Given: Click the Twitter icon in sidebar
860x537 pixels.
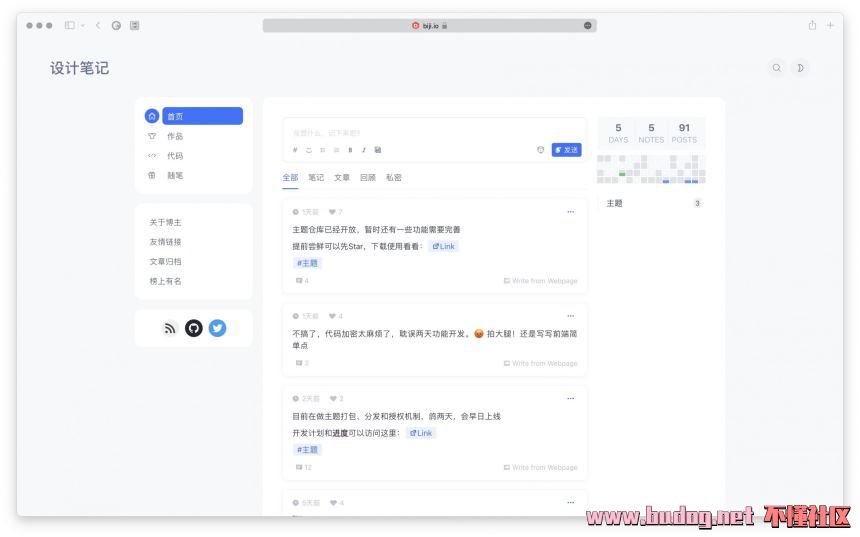Looking at the screenshot, I should [x=217, y=328].
